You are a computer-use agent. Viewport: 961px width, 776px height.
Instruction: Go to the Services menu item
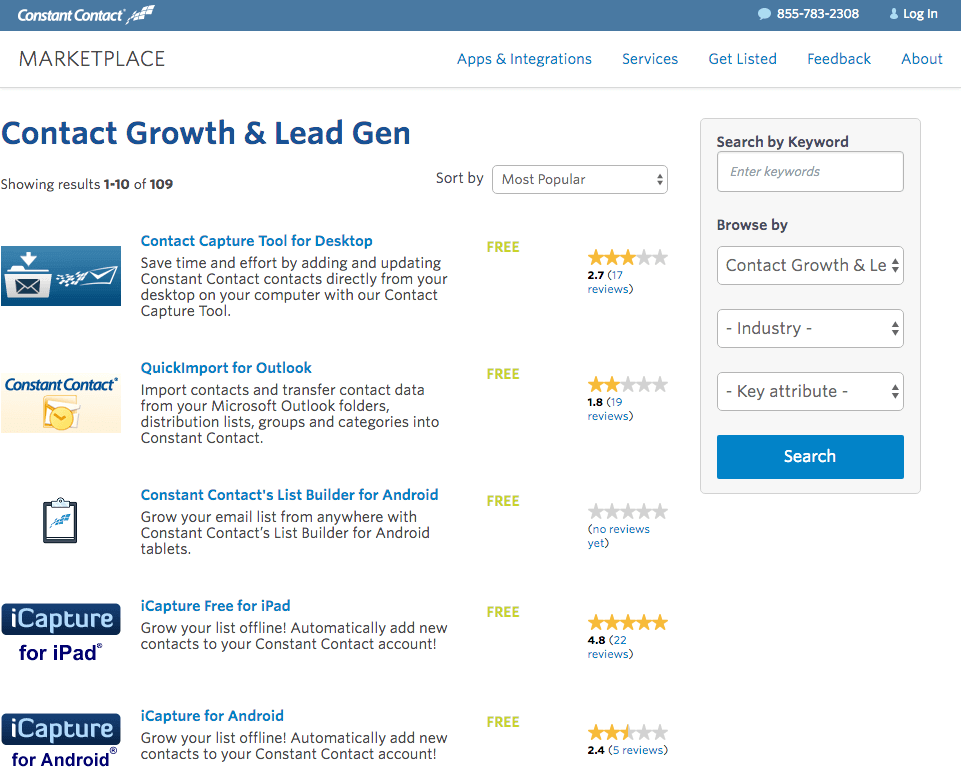pyautogui.click(x=650, y=59)
